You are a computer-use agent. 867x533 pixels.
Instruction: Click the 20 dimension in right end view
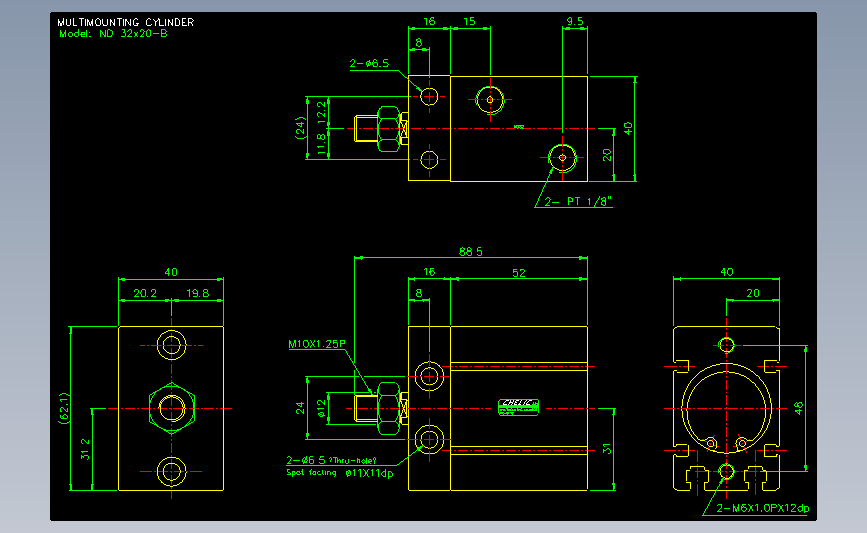tap(753, 293)
